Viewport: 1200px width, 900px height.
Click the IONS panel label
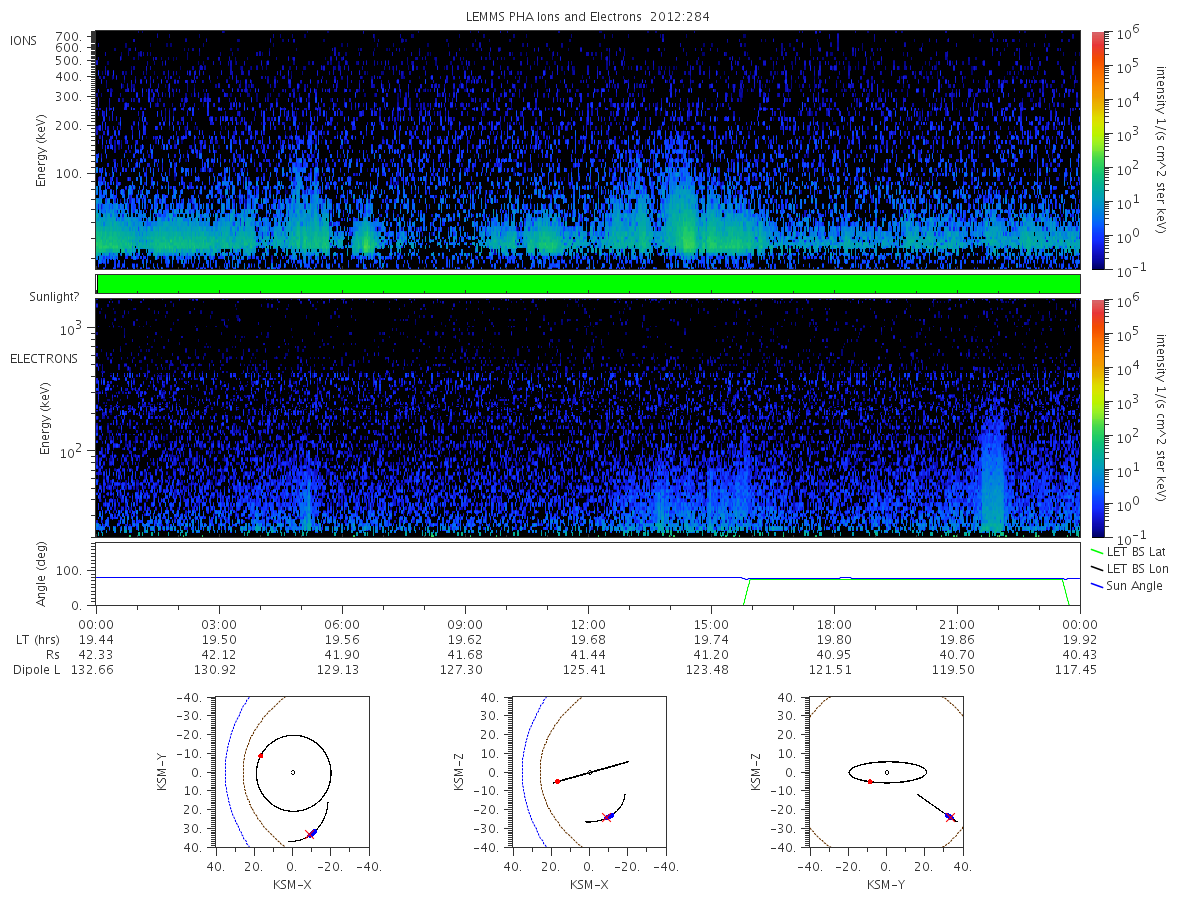pos(24,40)
